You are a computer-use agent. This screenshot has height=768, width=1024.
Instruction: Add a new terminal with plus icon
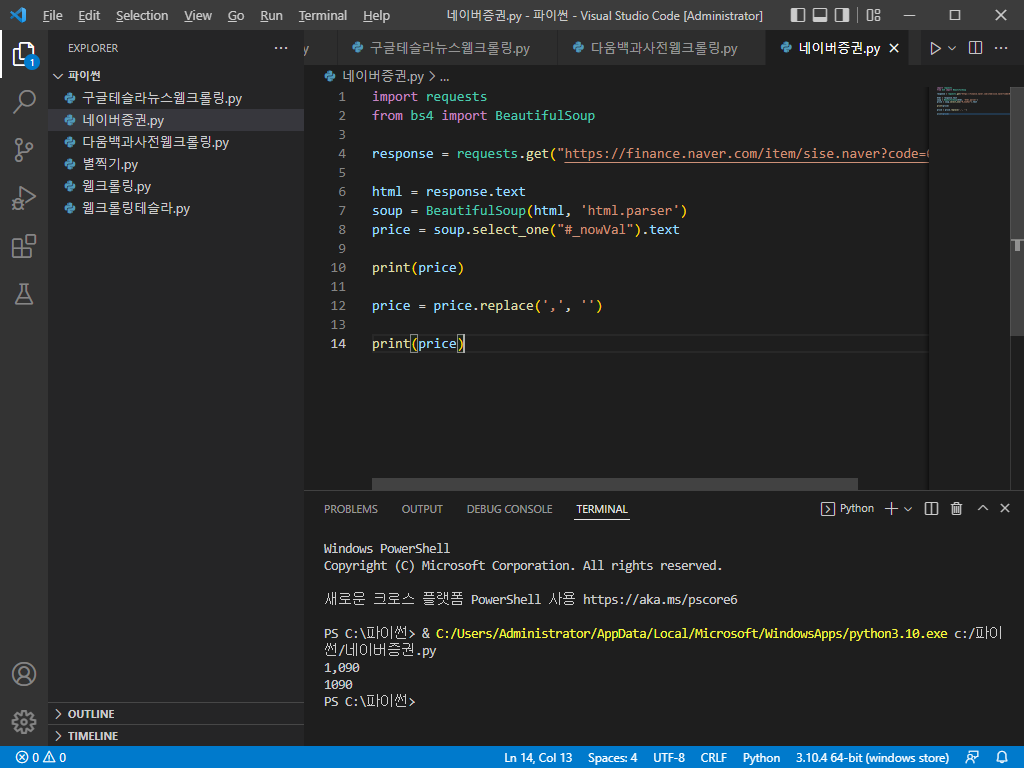click(x=891, y=509)
